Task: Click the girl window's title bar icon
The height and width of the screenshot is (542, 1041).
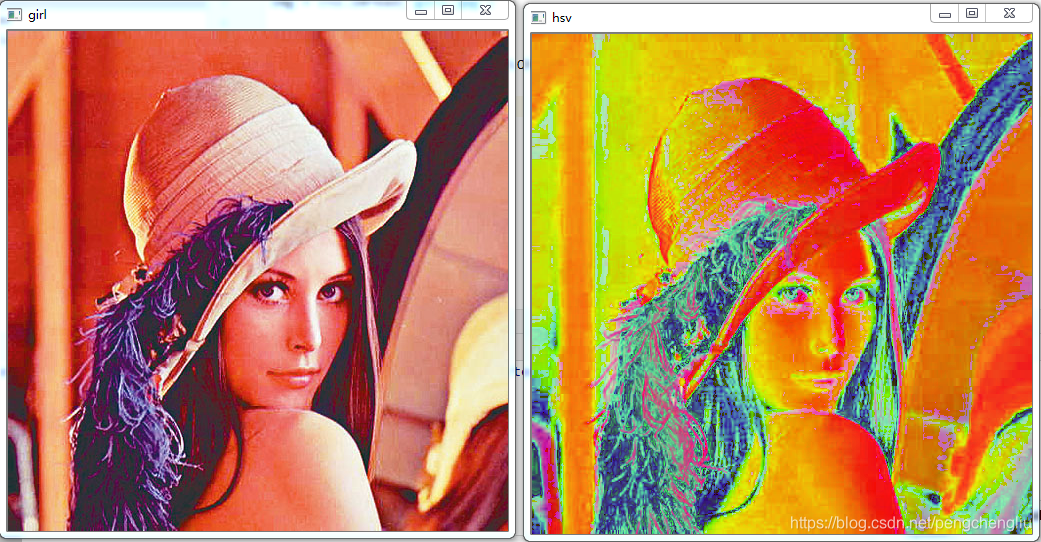Action: point(14,15)
